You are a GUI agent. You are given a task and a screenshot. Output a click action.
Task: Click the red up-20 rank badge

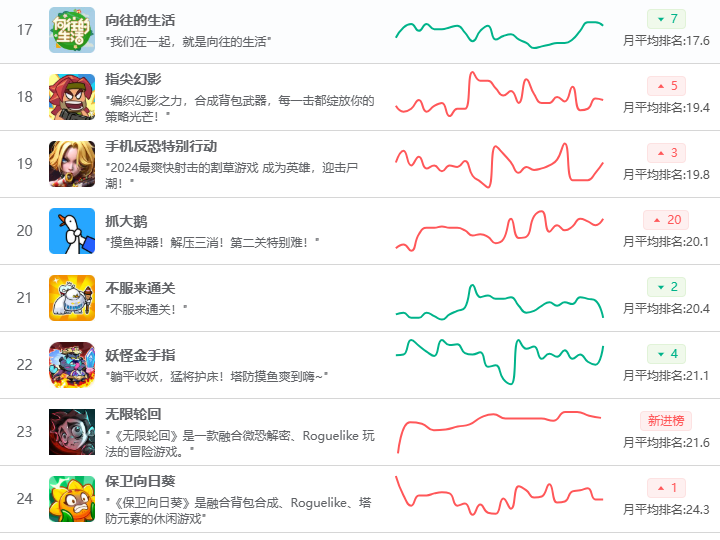point(666,220)
